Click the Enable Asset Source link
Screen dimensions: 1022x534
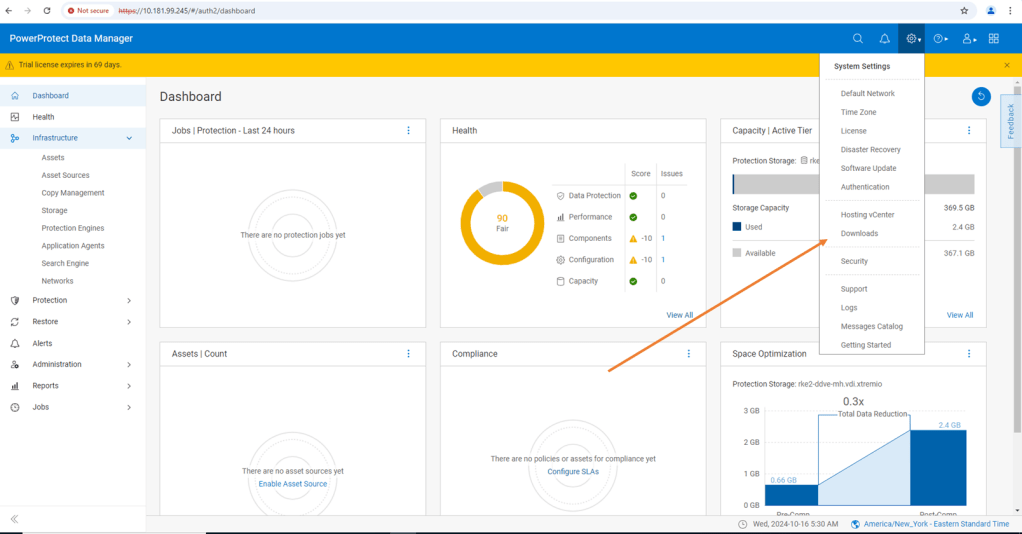point(292,484)
